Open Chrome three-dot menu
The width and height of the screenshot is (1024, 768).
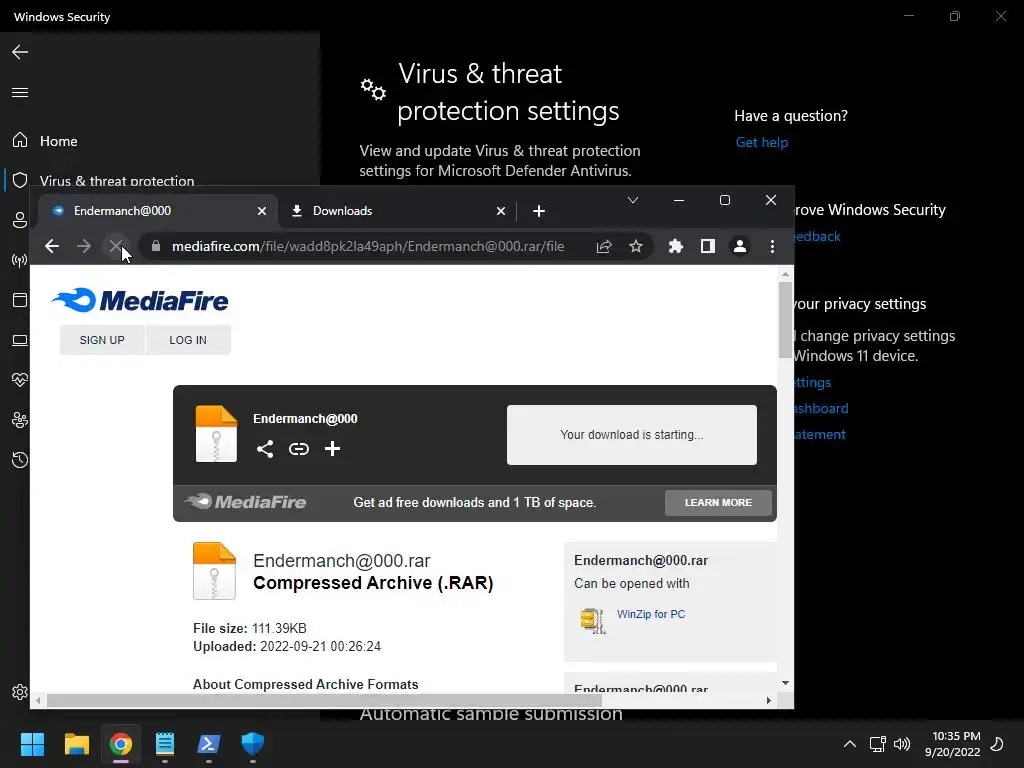click(773, 246)
